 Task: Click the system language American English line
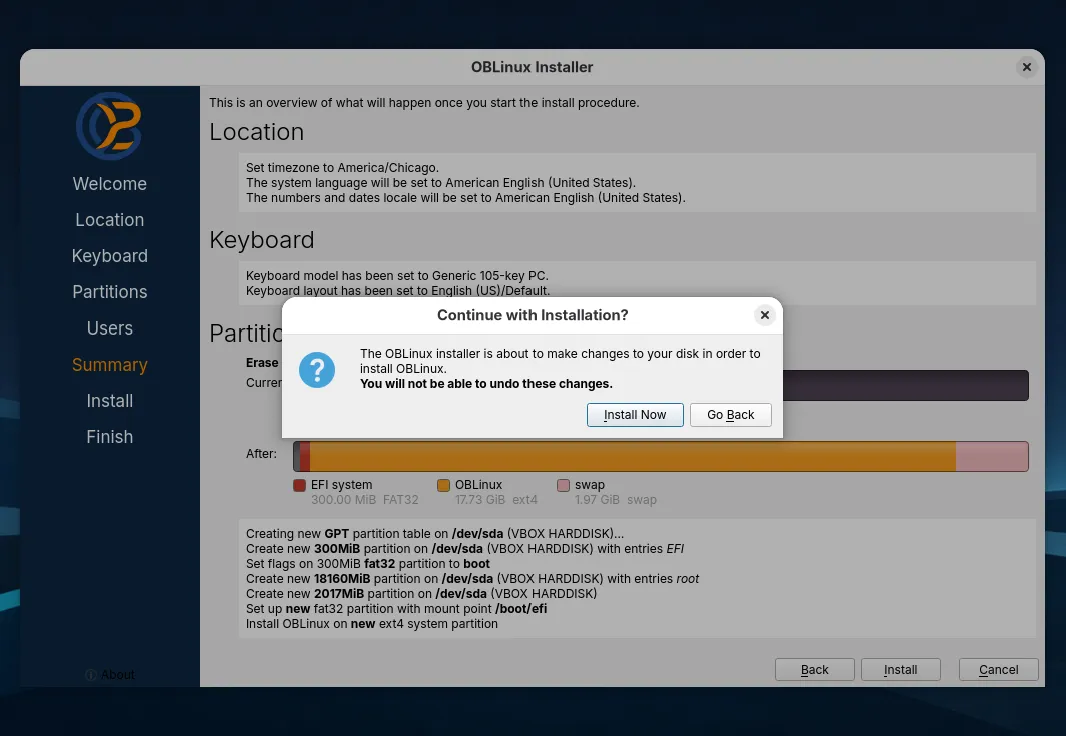[x=441, y=182]
